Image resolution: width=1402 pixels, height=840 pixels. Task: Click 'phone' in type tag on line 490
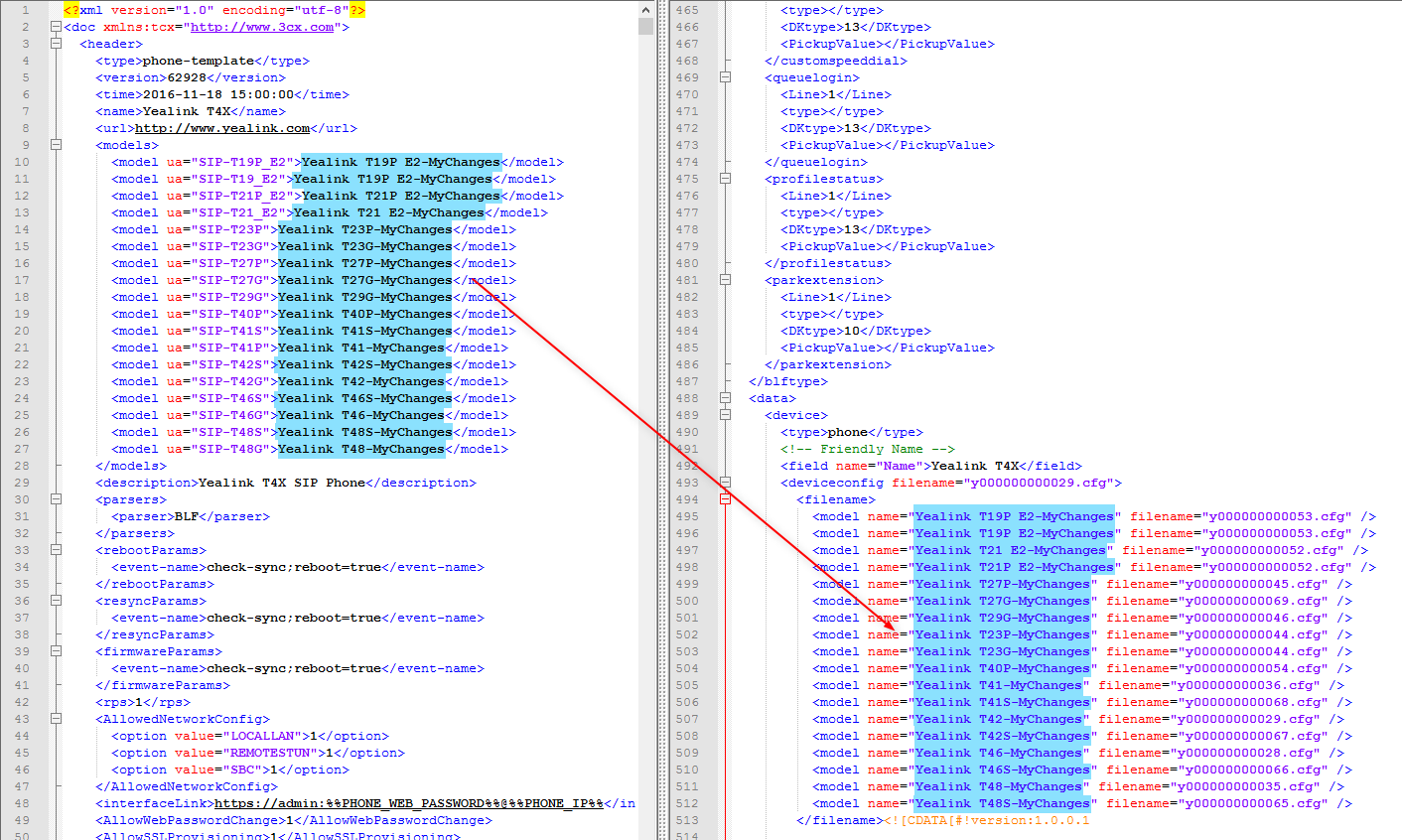point(848,432)
